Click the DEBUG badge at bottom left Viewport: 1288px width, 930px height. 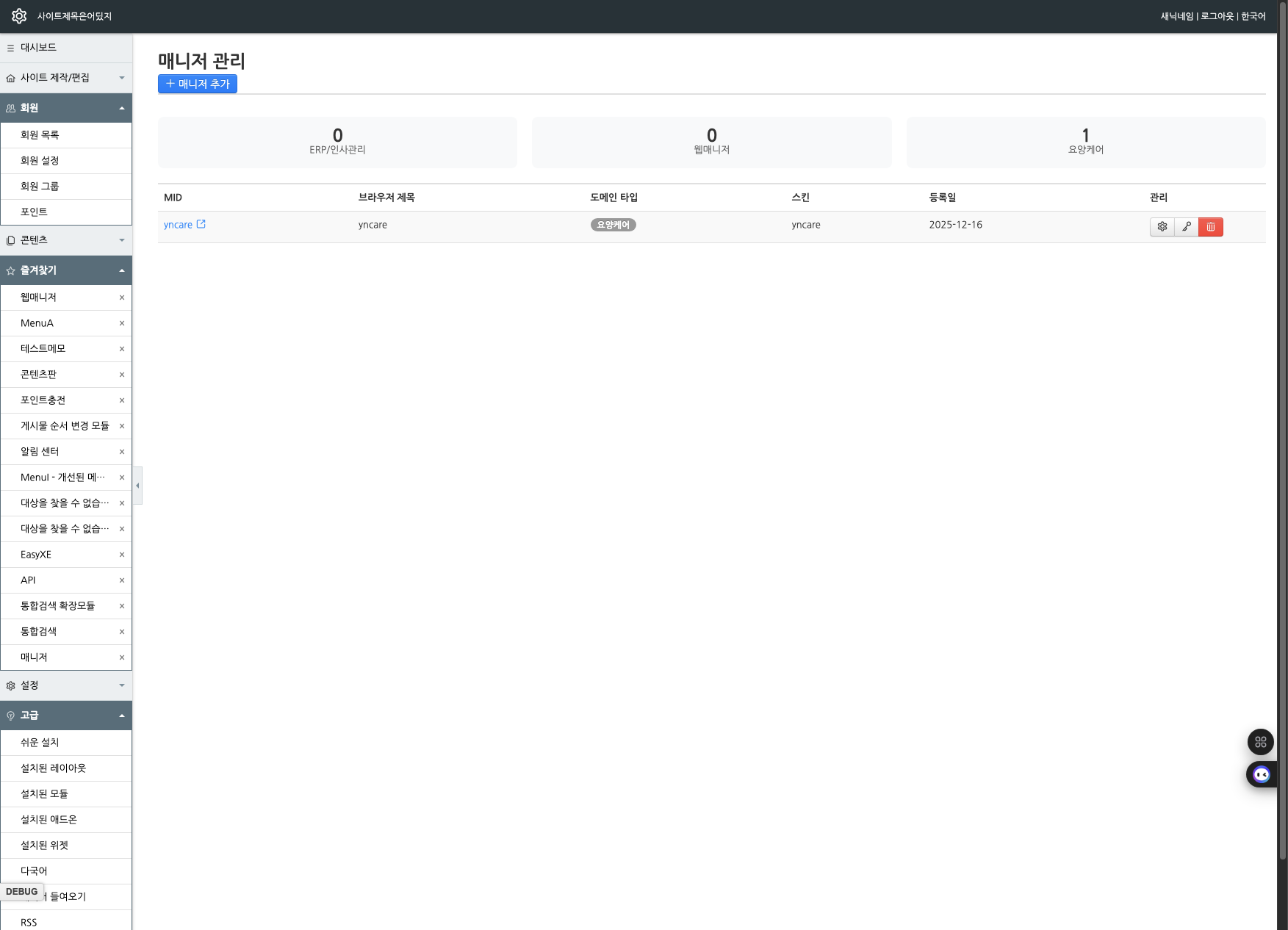(x=22, y=892)
